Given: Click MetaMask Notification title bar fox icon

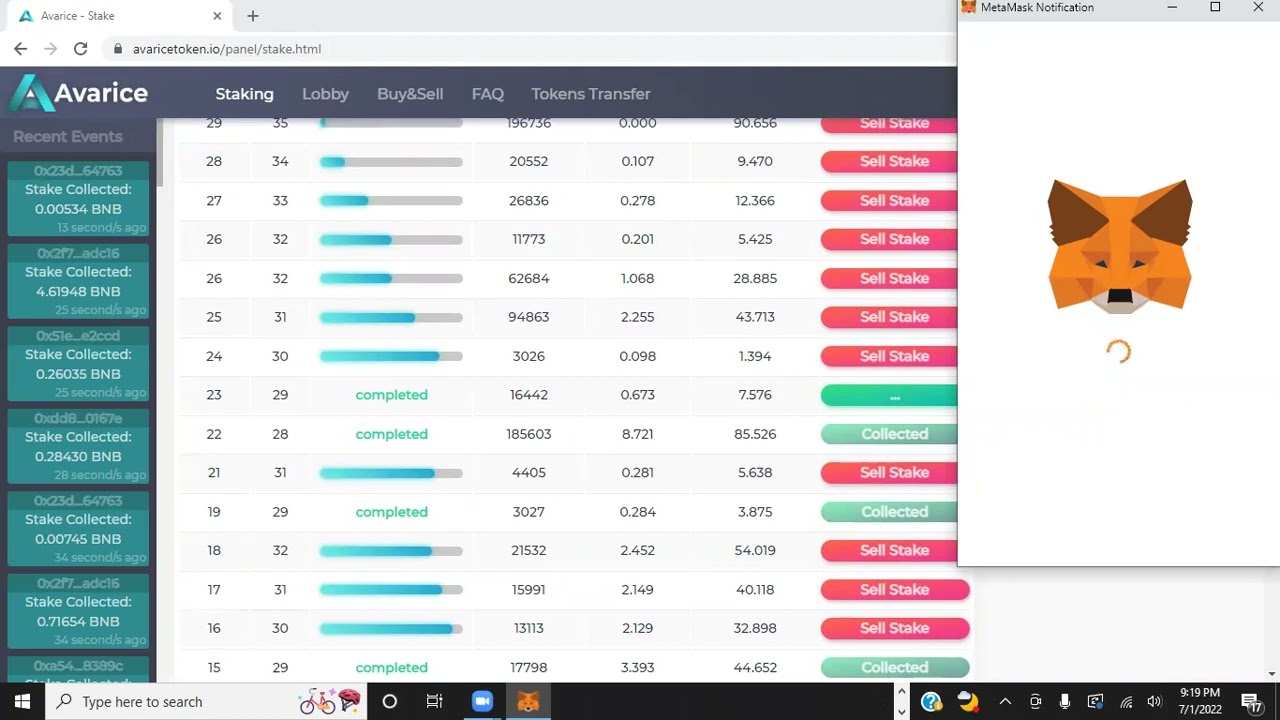Looking at the screenshot, I should coord(968,7).
